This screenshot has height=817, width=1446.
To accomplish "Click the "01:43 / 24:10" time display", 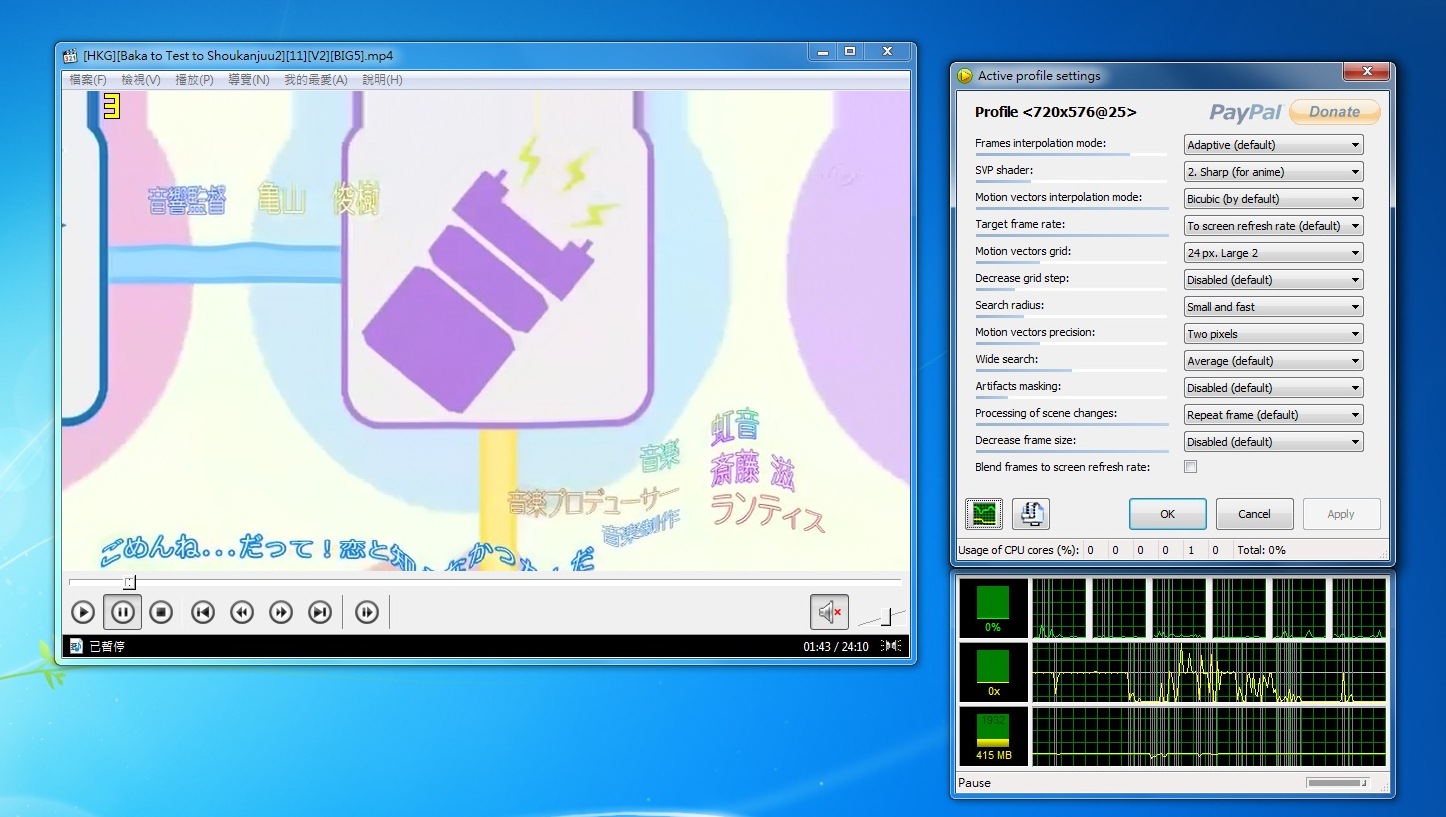I will pyautogui.click(x=836, y=647).
